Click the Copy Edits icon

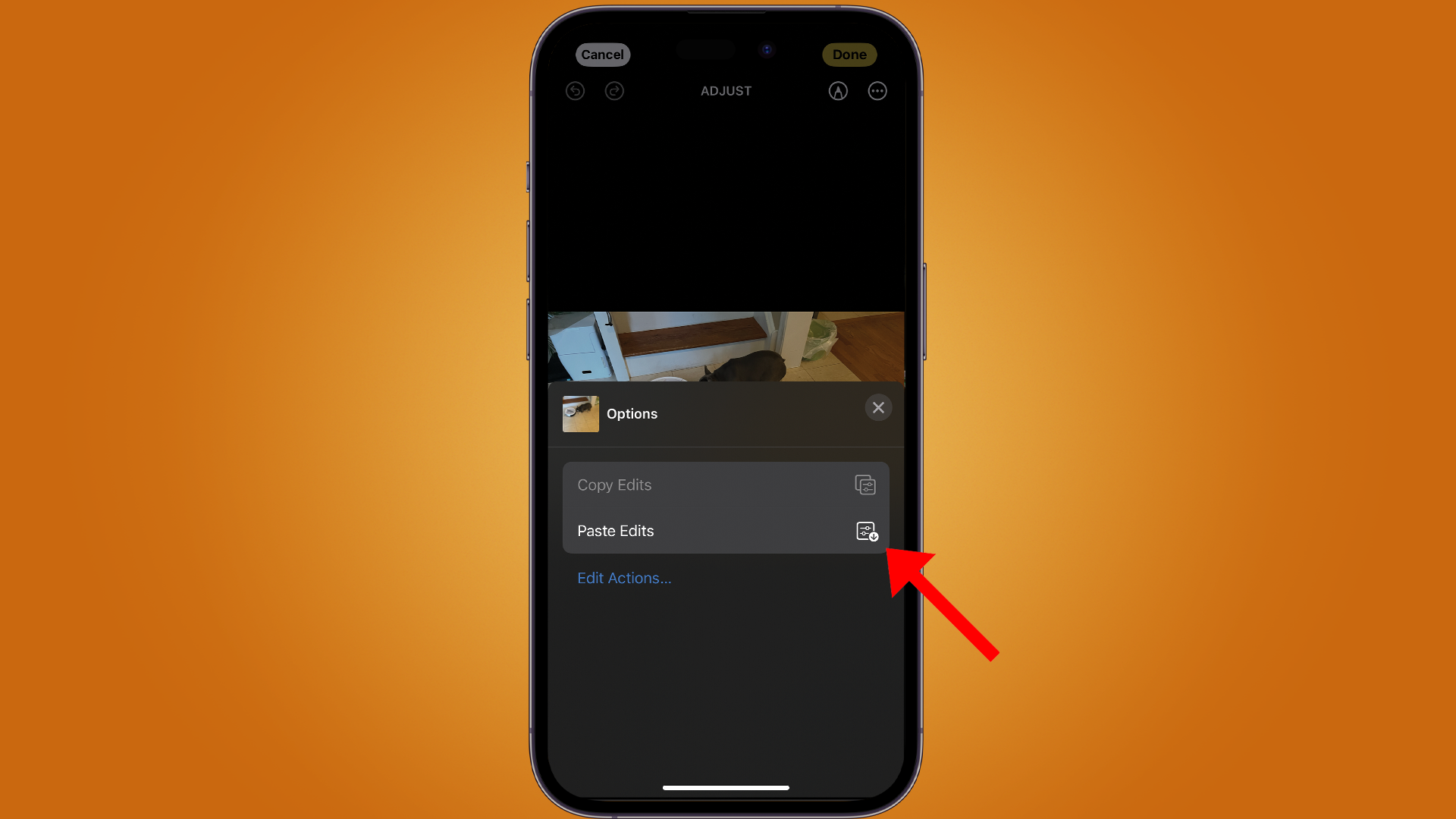(865, 485)
